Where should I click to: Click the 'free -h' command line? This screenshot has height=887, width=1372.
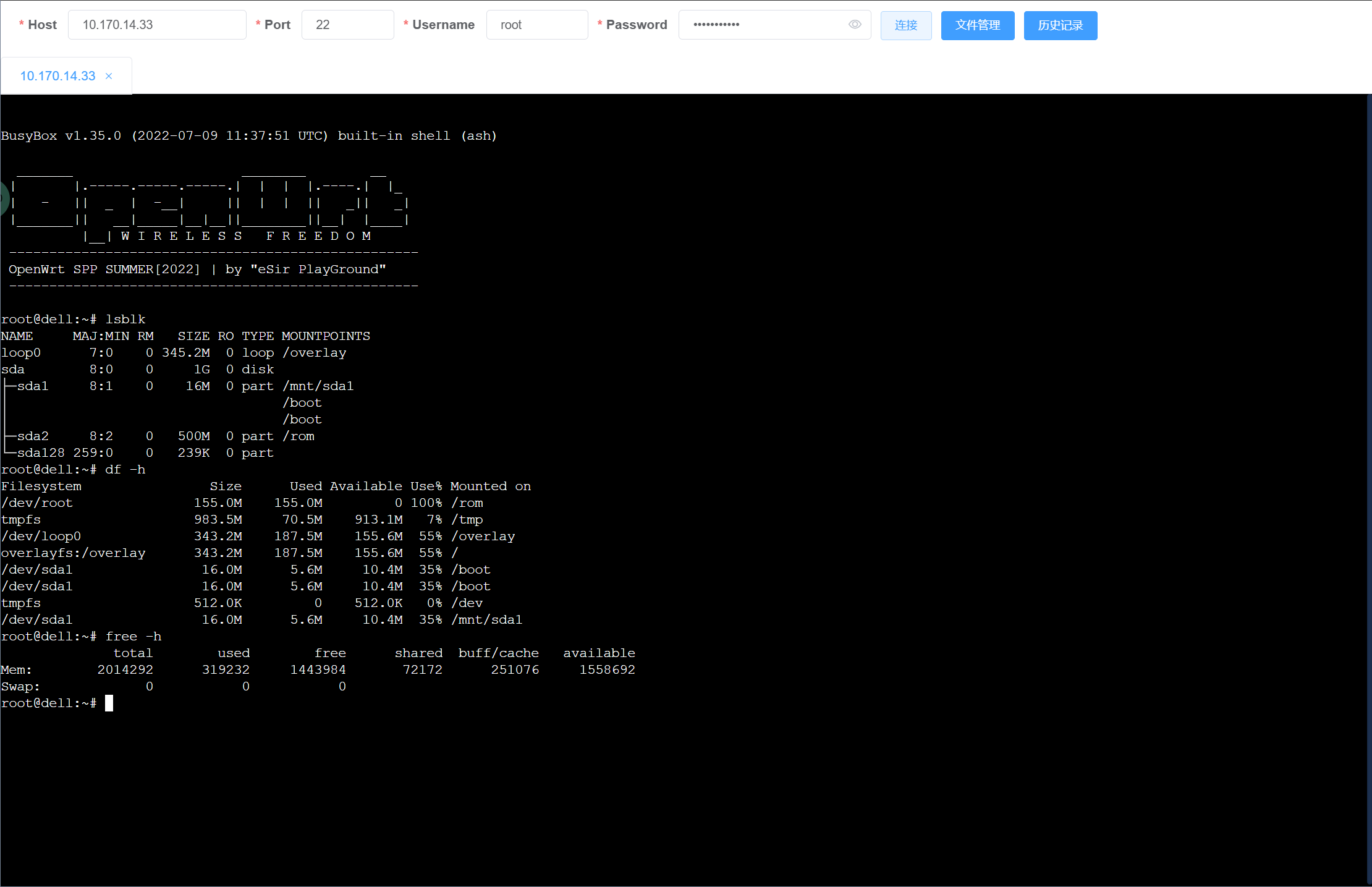point(133,636)
